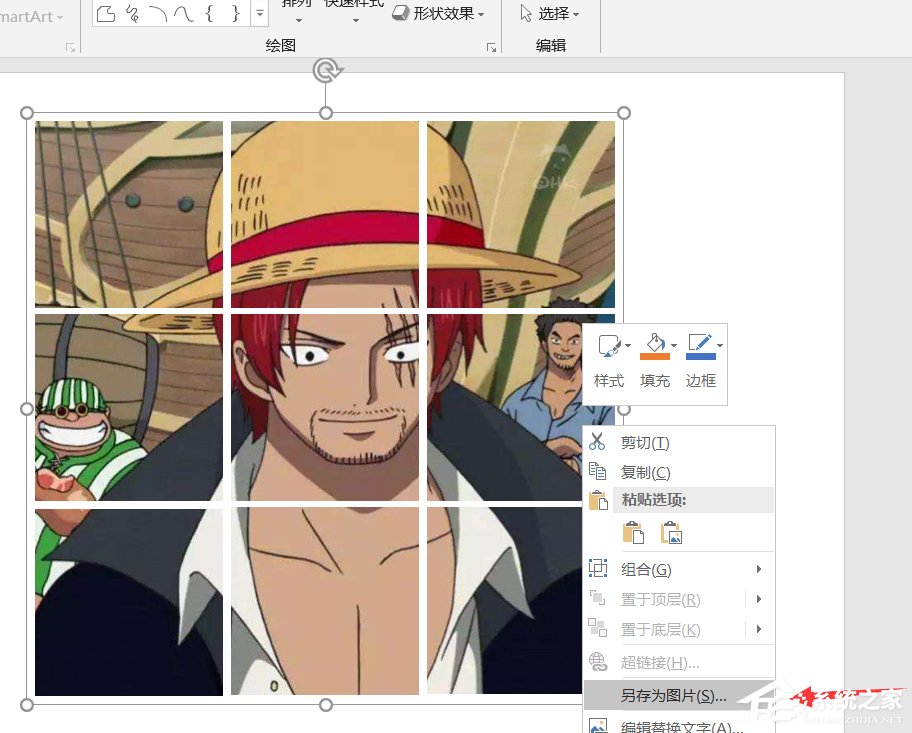
Task: Click the scissors icon beside 剪切
Action: point(598,442)
